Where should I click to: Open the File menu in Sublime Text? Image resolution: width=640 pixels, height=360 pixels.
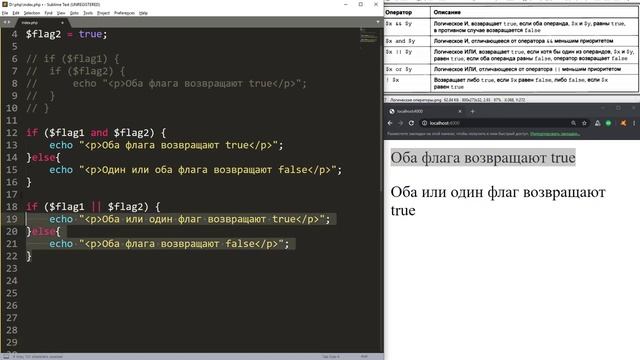(5, 13)
